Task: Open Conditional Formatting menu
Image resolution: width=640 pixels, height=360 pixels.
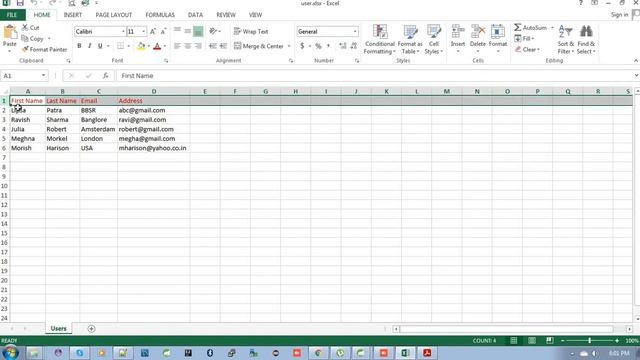Action: [380, 40]
